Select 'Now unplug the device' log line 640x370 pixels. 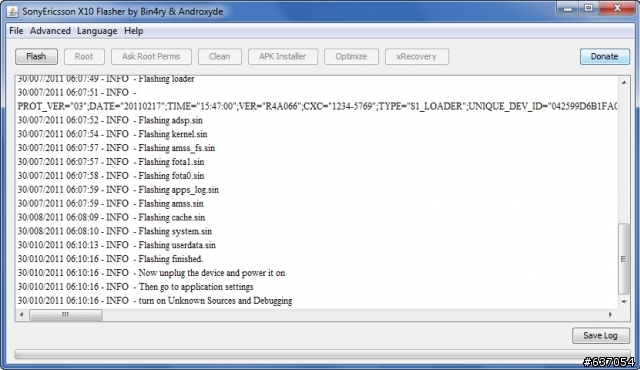151,273
